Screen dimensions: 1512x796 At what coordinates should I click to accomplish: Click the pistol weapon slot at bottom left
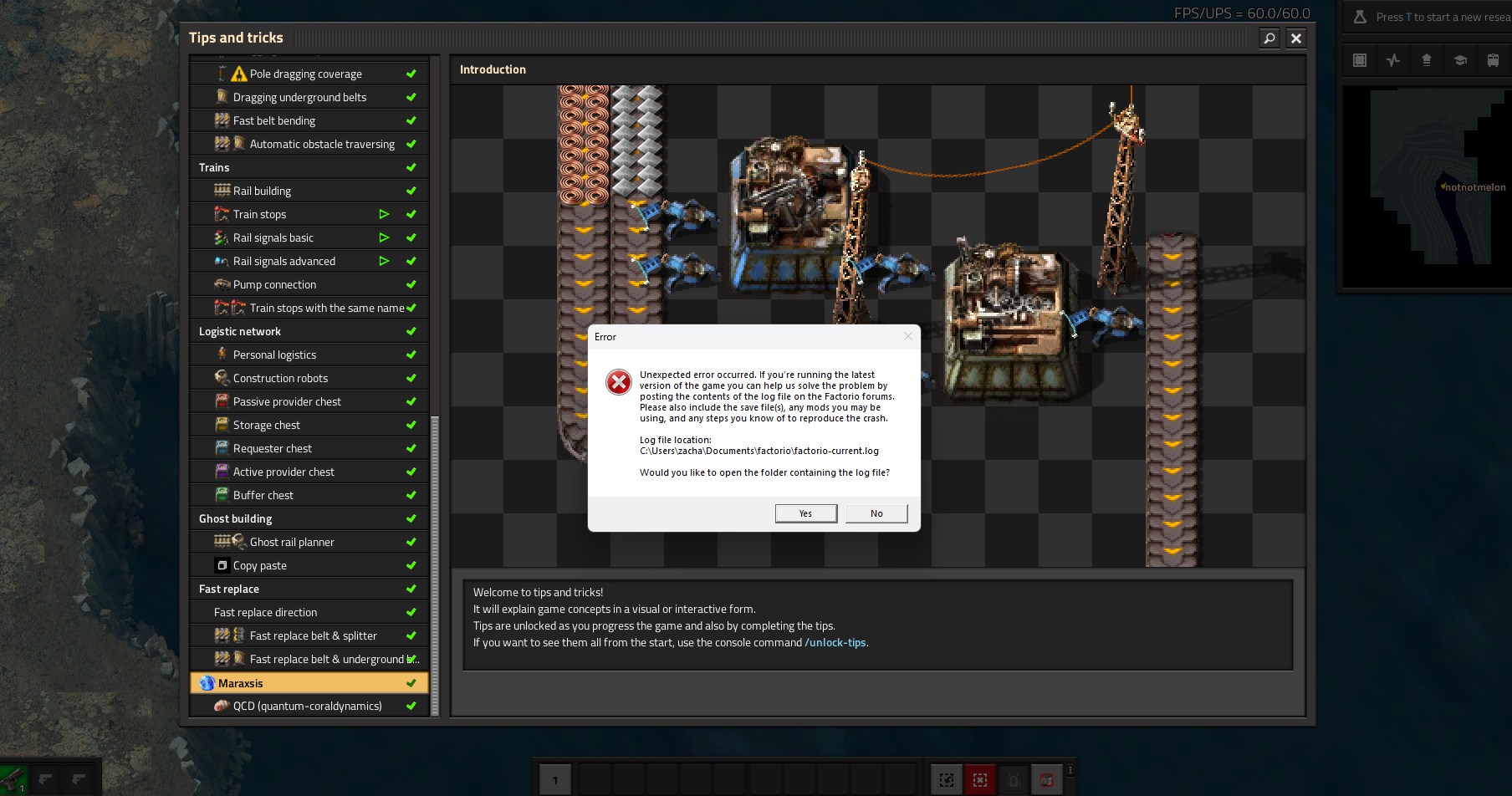coord(13,780)
